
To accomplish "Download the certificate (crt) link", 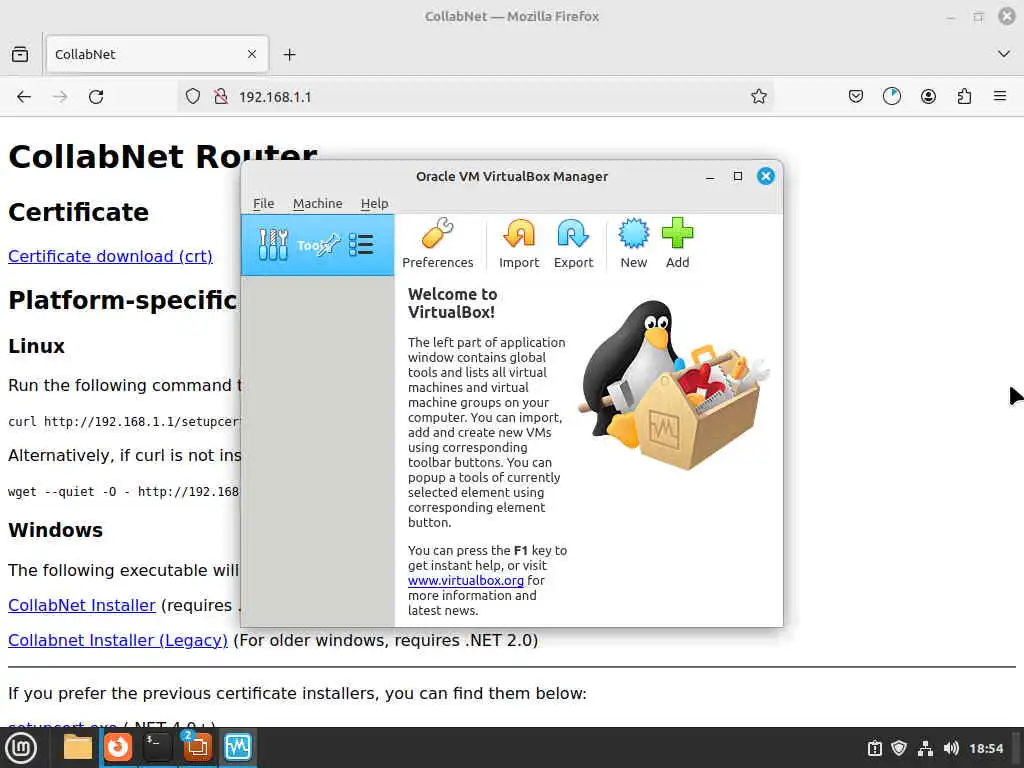I will (x=110, y=256).
